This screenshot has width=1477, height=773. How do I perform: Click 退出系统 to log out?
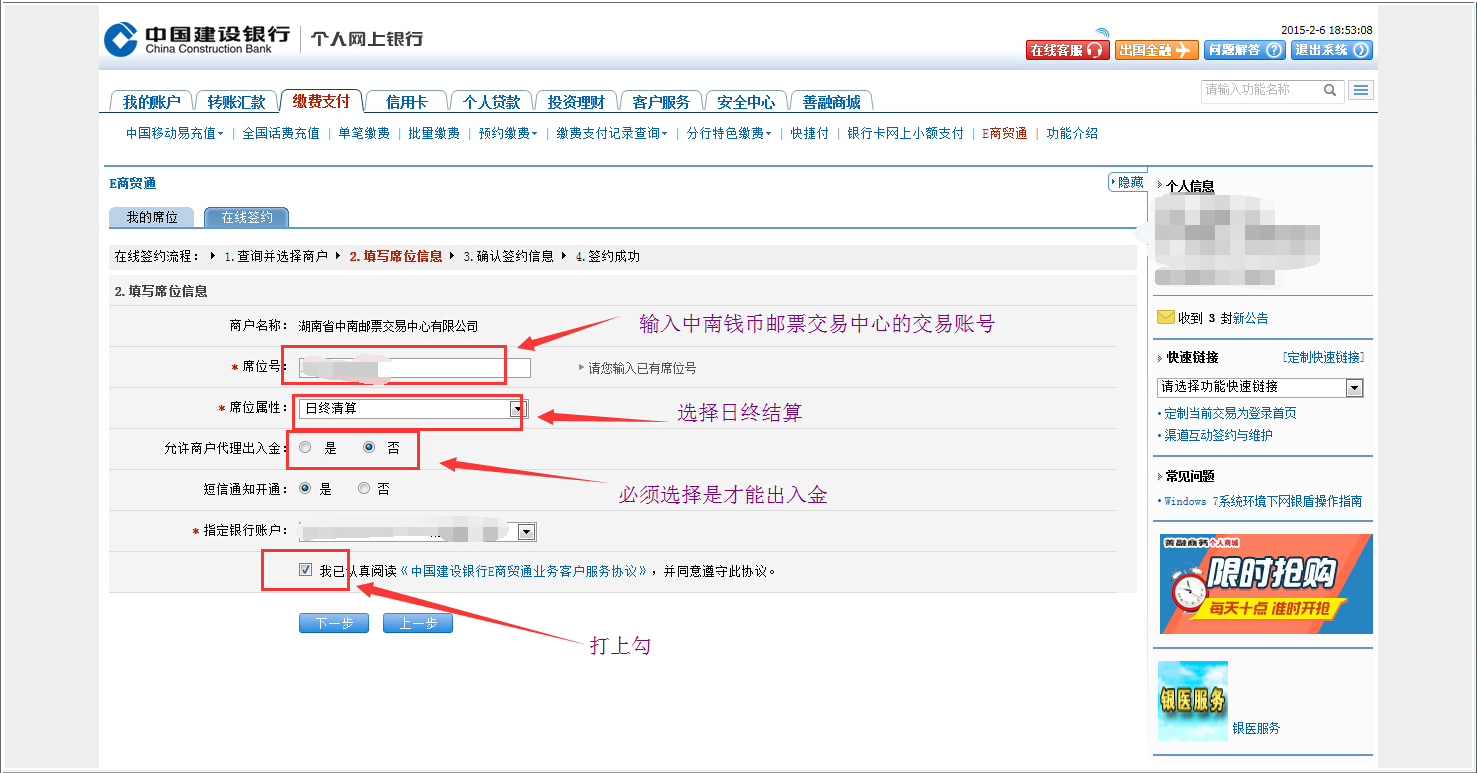(1331, 50)
